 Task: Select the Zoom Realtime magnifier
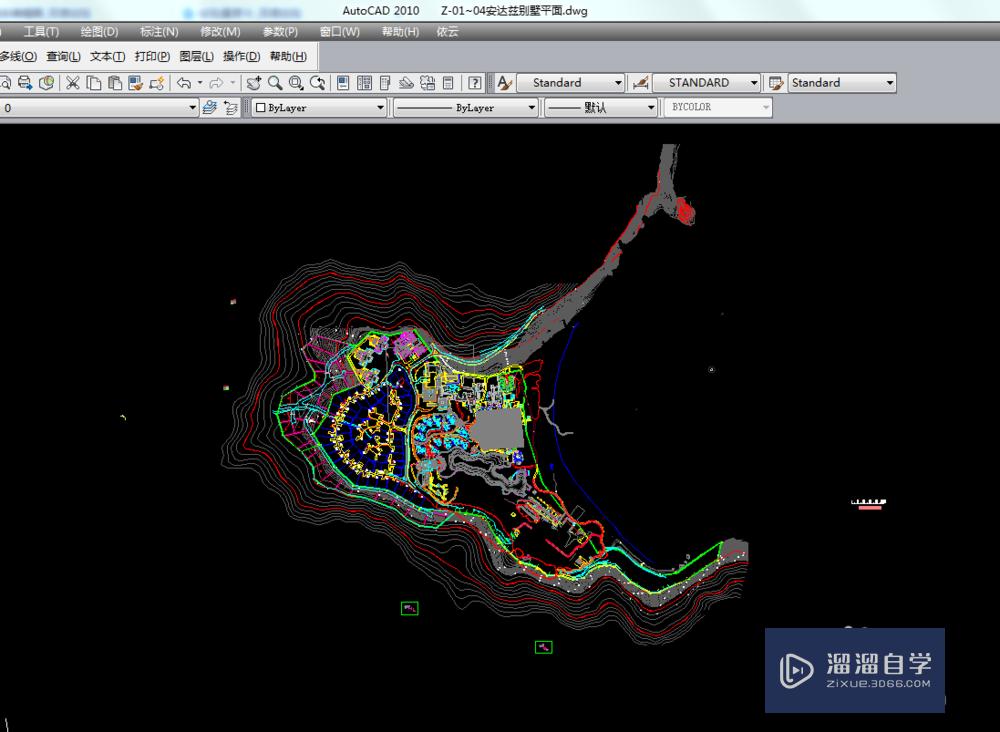pos(275,83)
